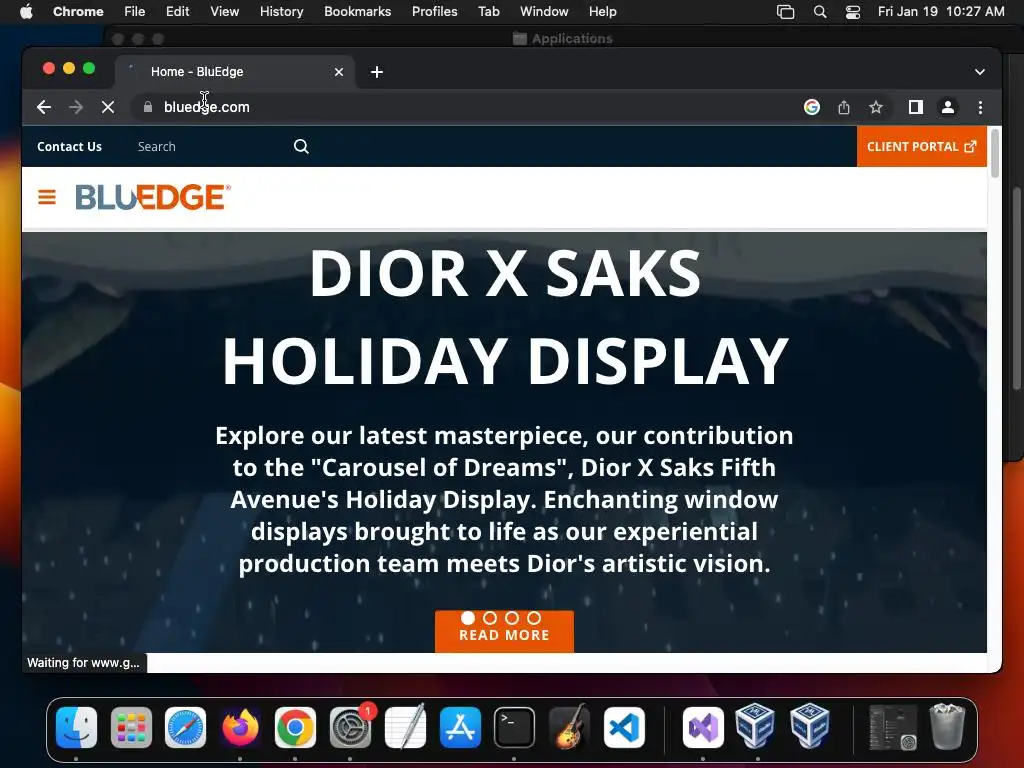Image resolution: width=1024 pixels, height=768 pixels.
Task: Open the minimized window thumbnail in the Dock
Action: (893, 728)
